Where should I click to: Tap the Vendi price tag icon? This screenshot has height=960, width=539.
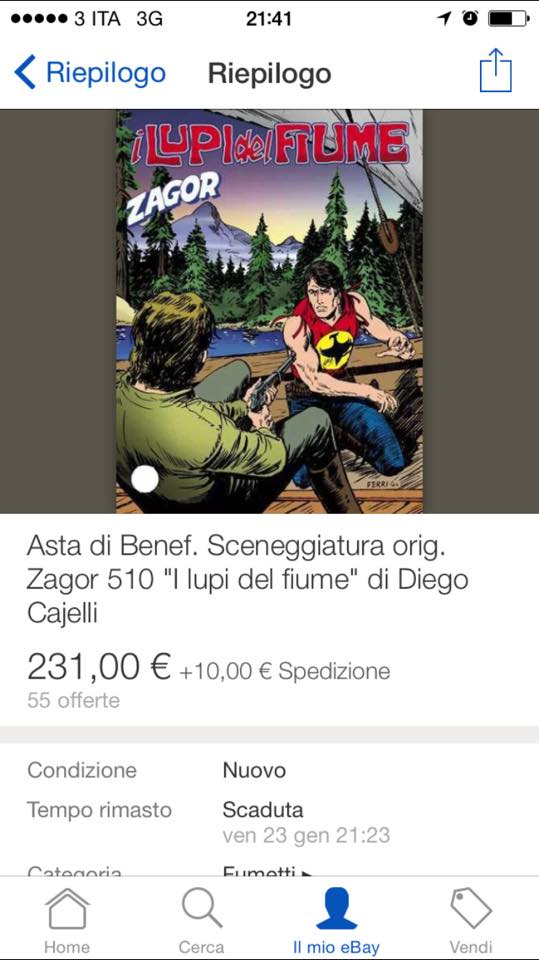pos(471,909)
